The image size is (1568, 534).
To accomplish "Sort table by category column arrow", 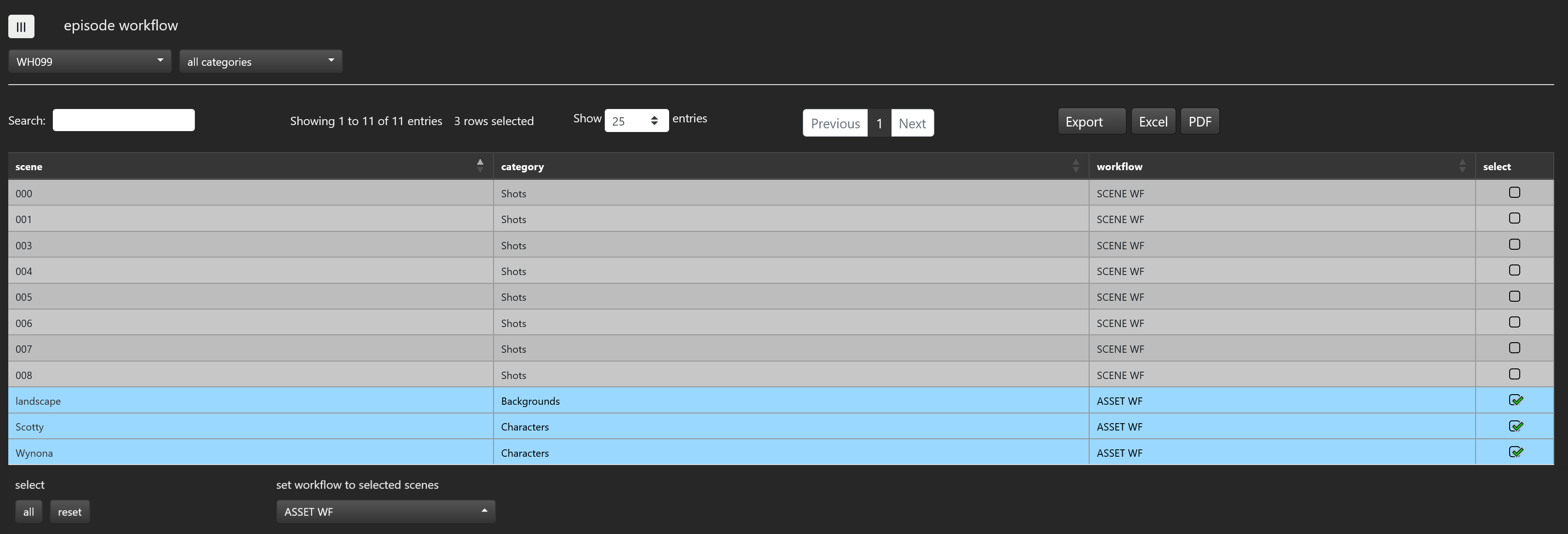I will (1075, 166).
